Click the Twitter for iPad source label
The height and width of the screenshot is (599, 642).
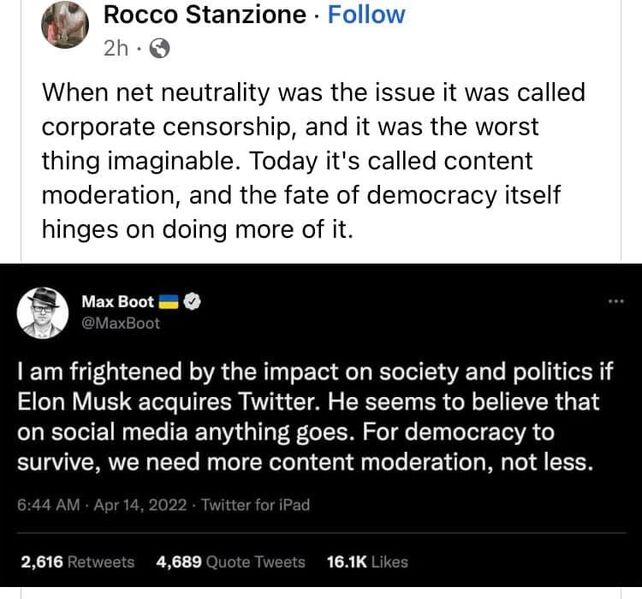point(256,505)
